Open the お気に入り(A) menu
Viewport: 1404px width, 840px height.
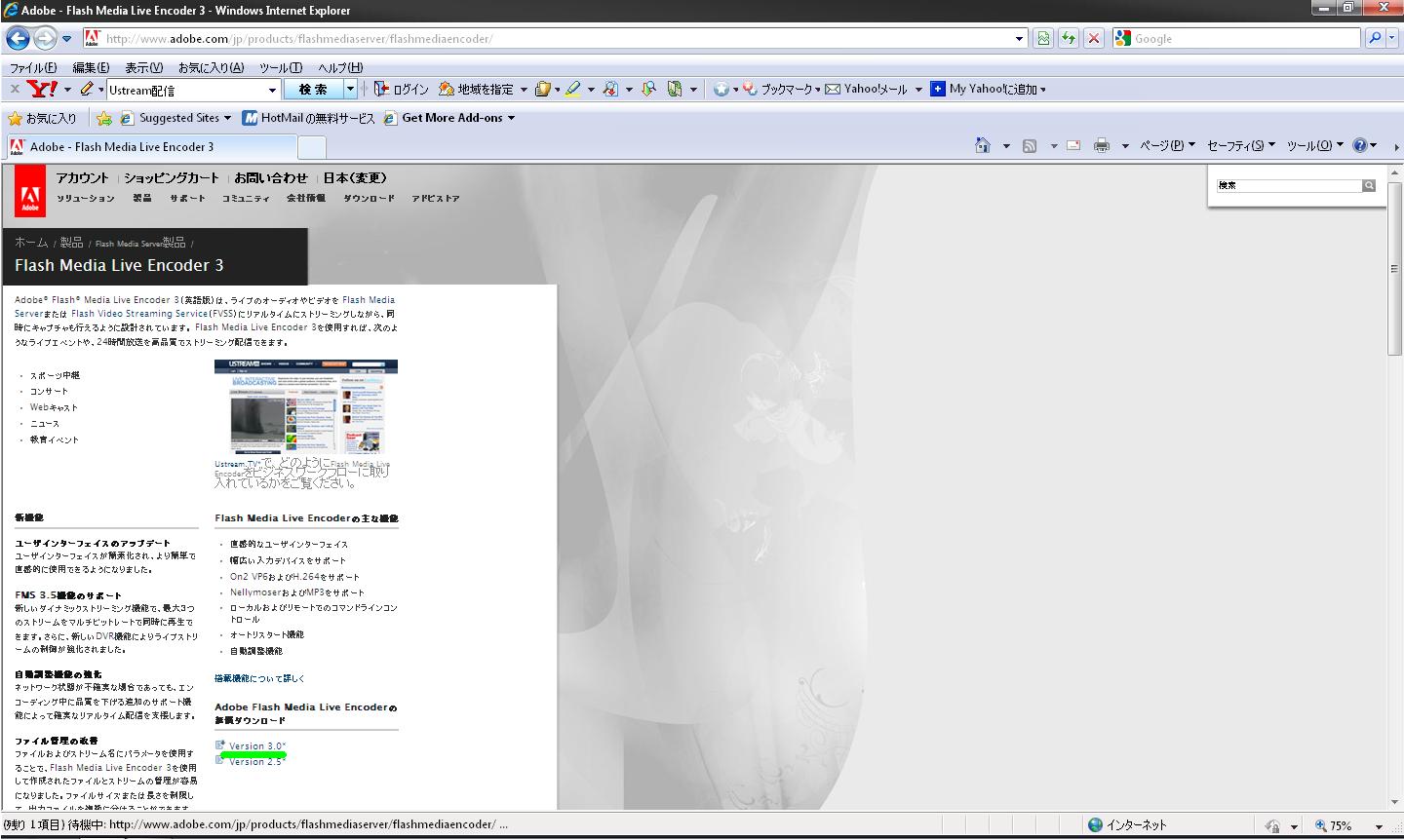click(210, 67)
